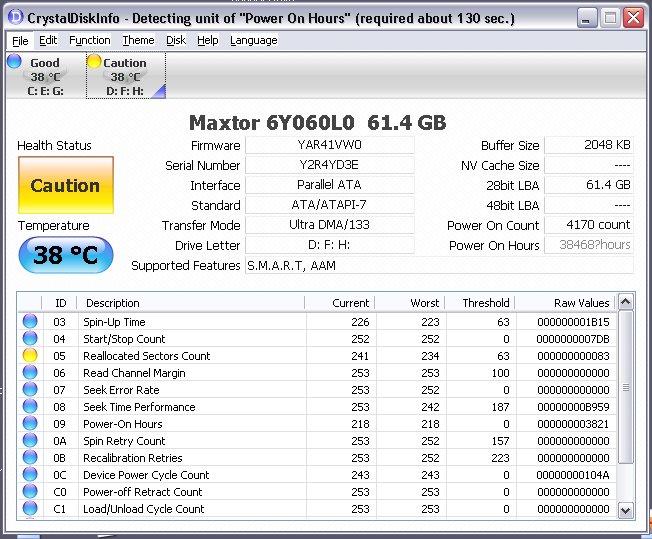Click status orb for Device Power Cycle Count

pyautogui.click(x=30, y=475)
